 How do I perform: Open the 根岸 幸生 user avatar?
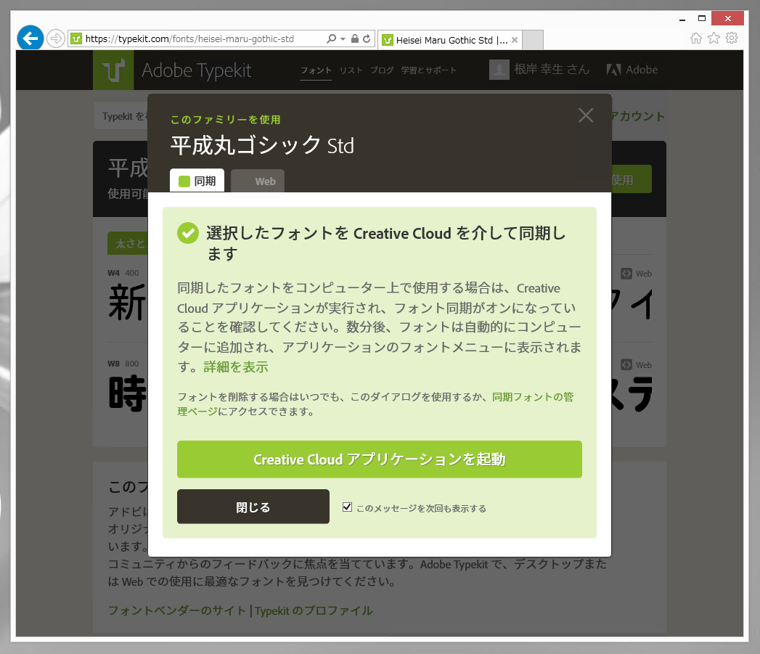click(499, 70)
